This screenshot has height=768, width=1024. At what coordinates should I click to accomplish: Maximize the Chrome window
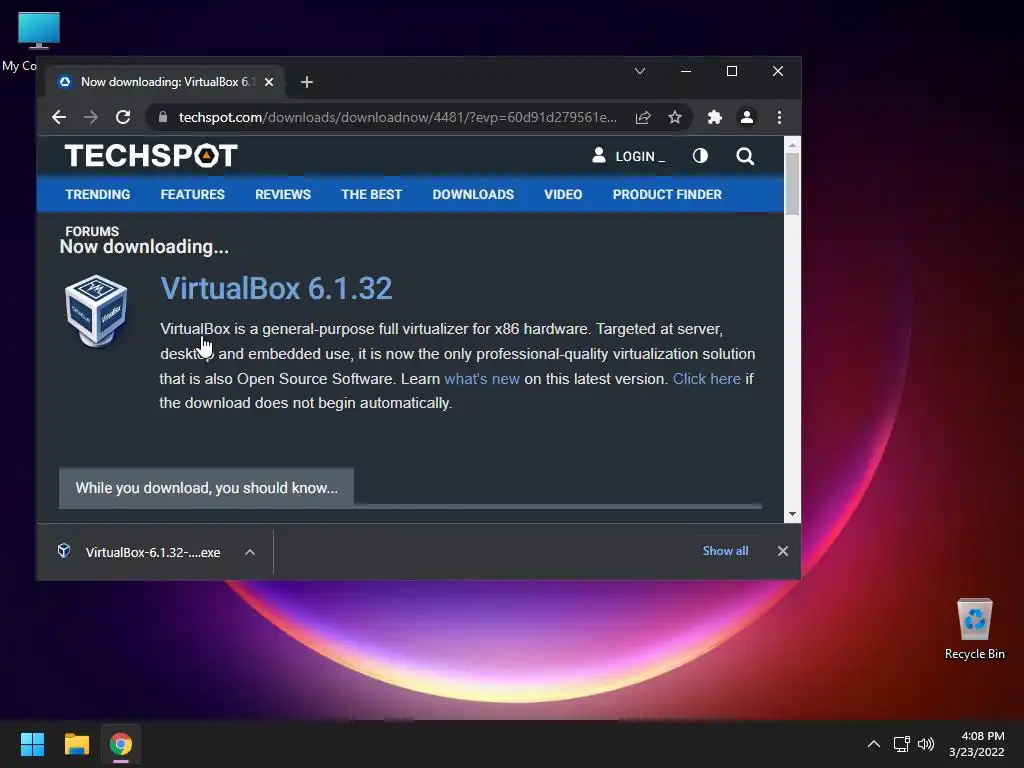(x=732, y=71)
